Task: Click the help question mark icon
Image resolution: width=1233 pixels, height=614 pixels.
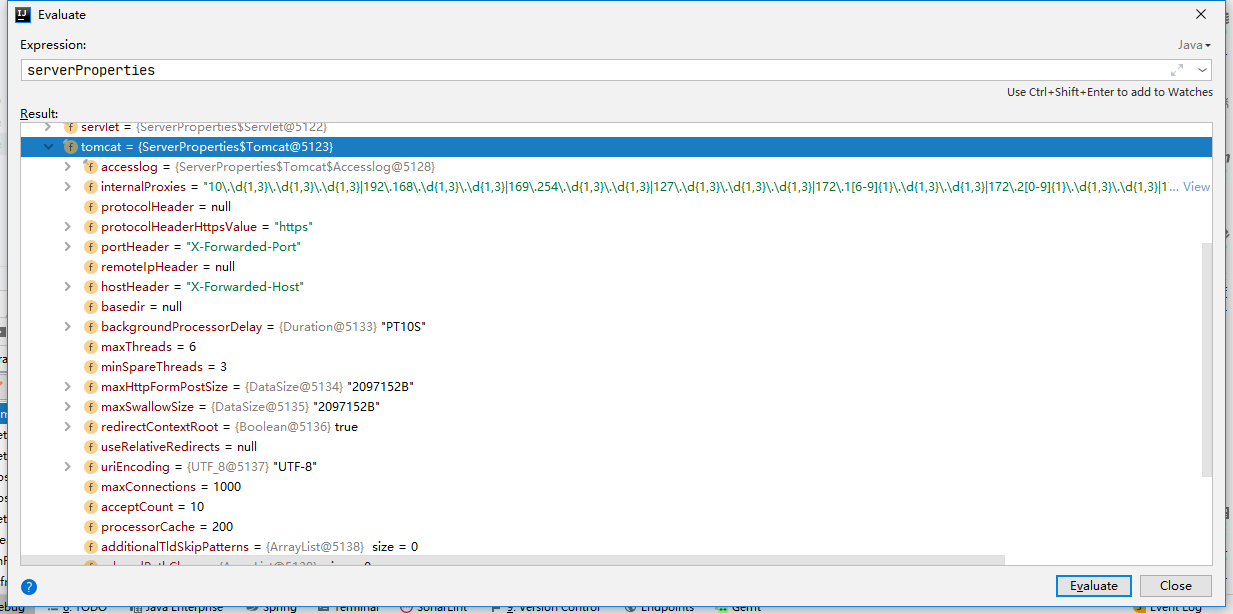Action: (x=29, y=587)
